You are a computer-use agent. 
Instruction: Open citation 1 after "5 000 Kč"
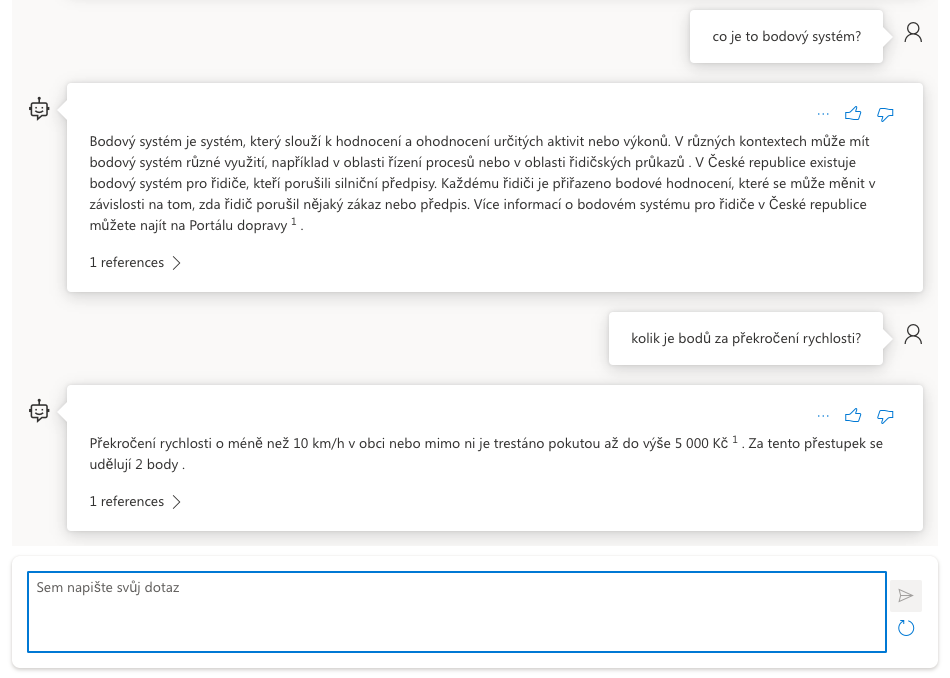coord(735,439)
